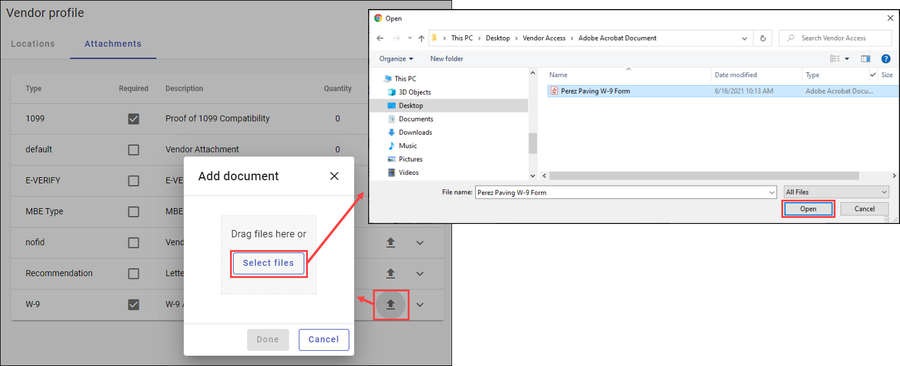
Task: Close the Add document dialog with X
Action: [x=334, y=176]
